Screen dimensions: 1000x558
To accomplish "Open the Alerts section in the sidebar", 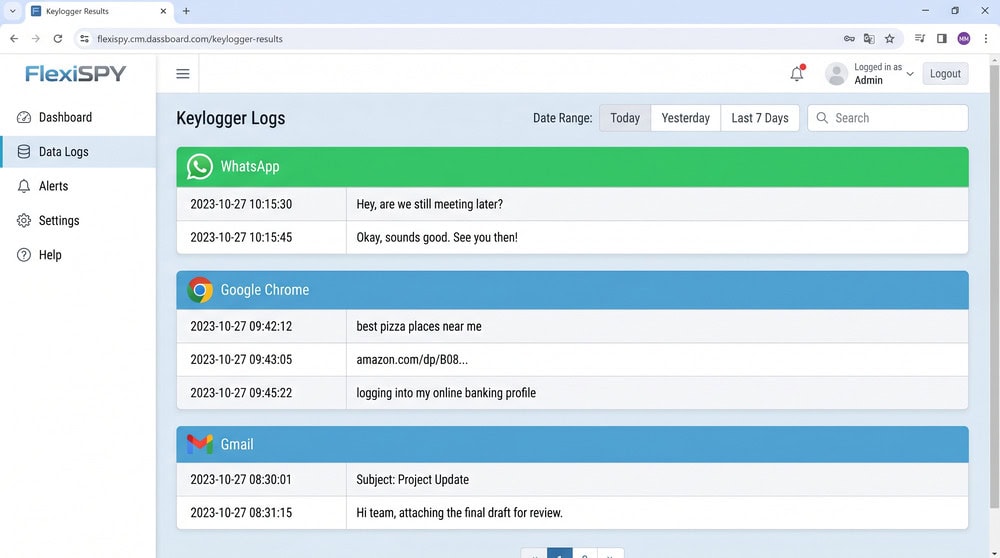I will click(x=78, y=186).
